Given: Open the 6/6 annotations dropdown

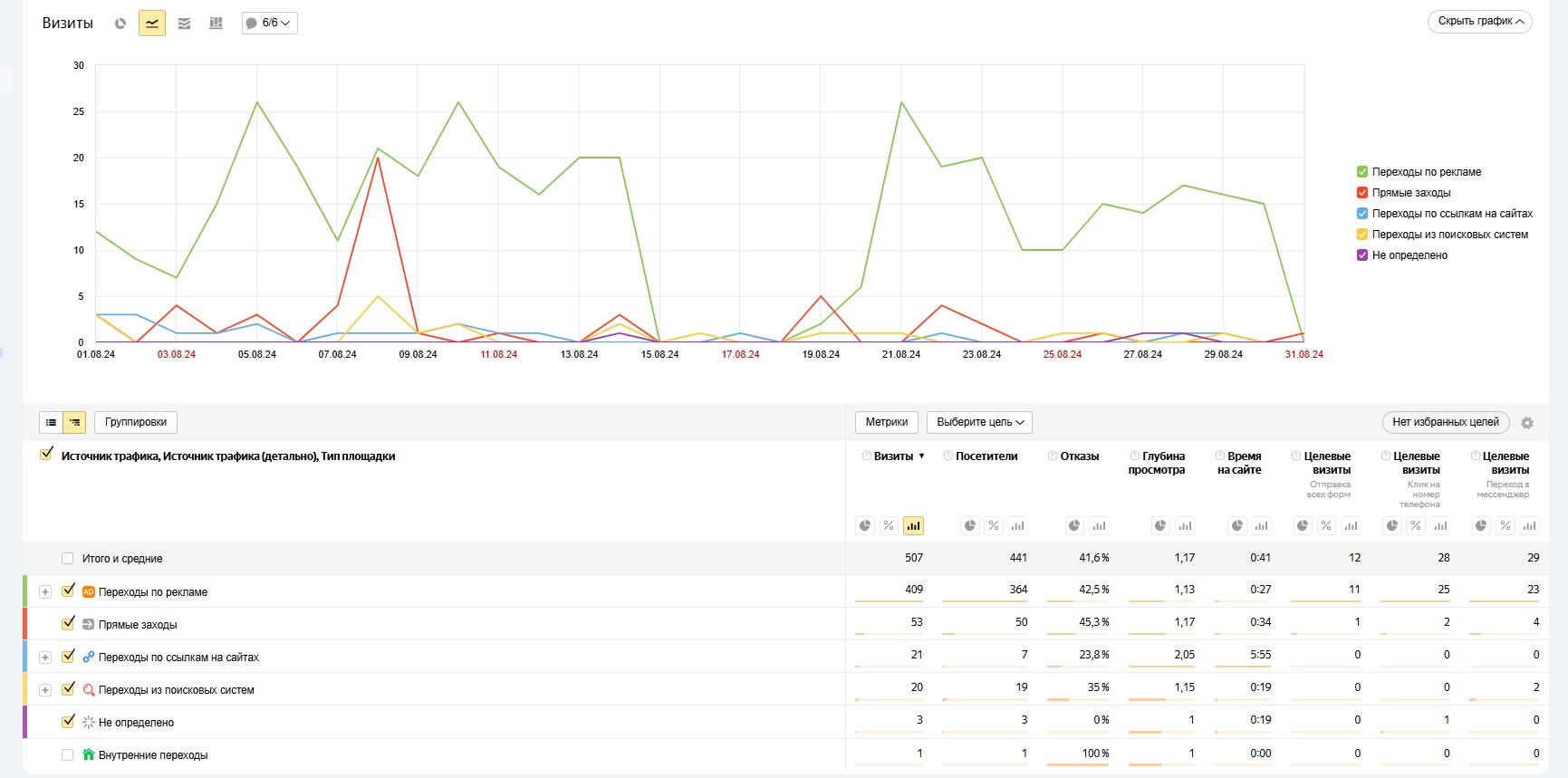Looking at the screenshot, I should [269, 24].
